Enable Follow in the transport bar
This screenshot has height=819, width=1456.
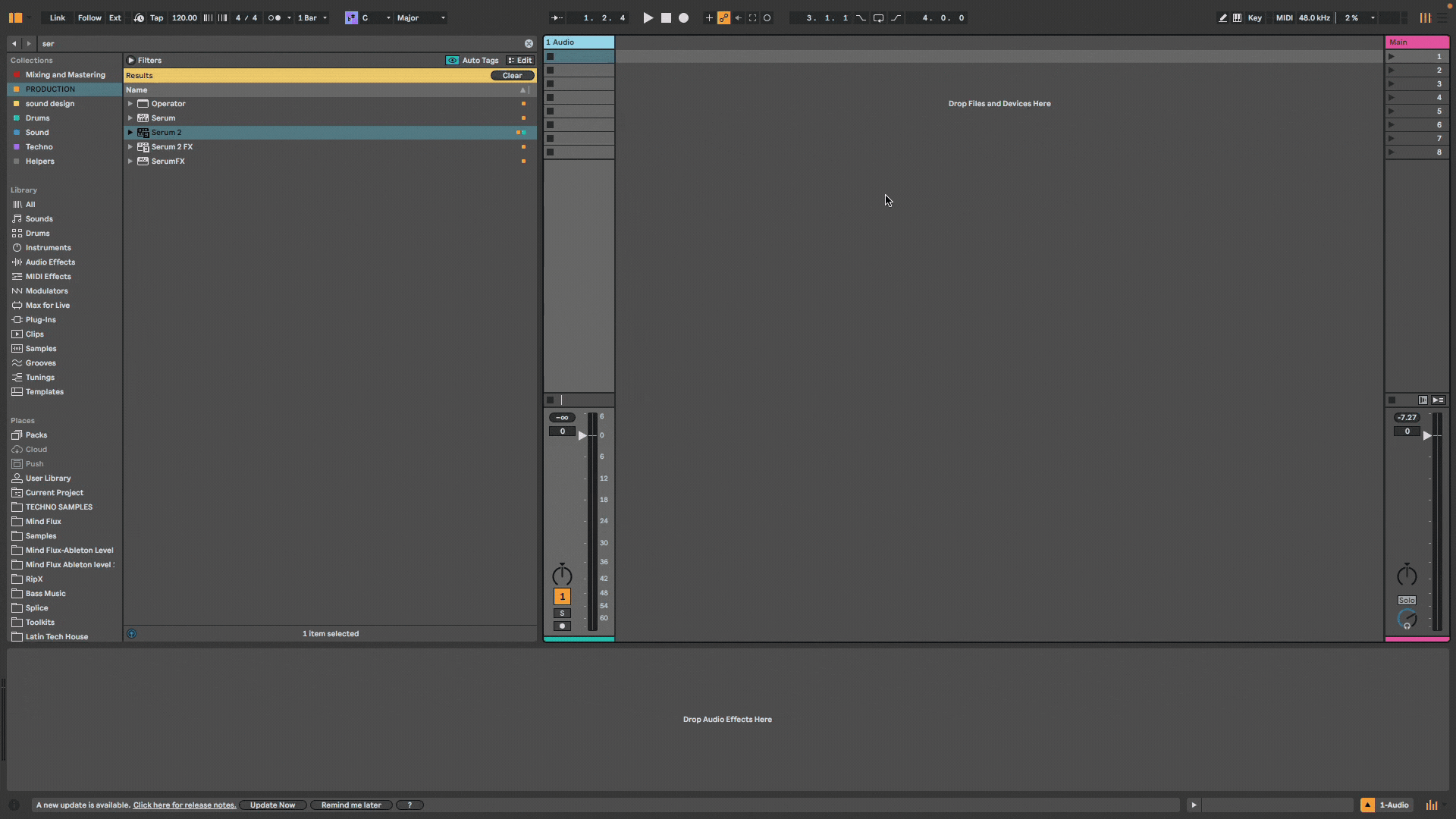coord(89,17)
